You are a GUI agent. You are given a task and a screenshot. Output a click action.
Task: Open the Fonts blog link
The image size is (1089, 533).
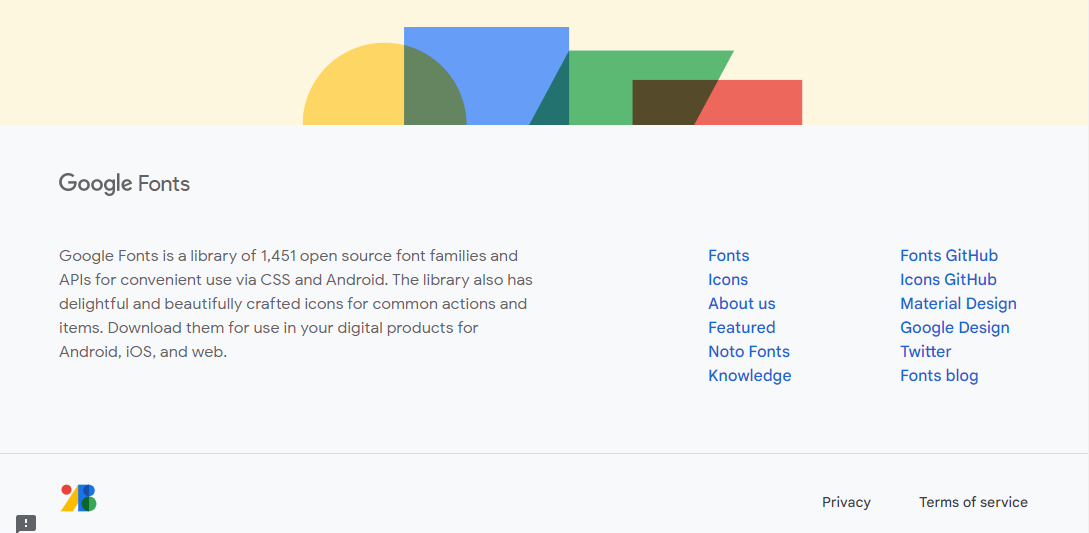click(x=939, y=375)
